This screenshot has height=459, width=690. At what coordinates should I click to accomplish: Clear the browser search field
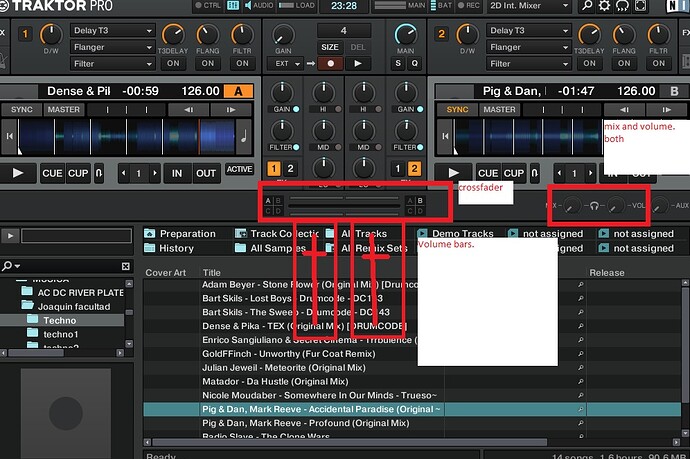[x=125, y=266]
